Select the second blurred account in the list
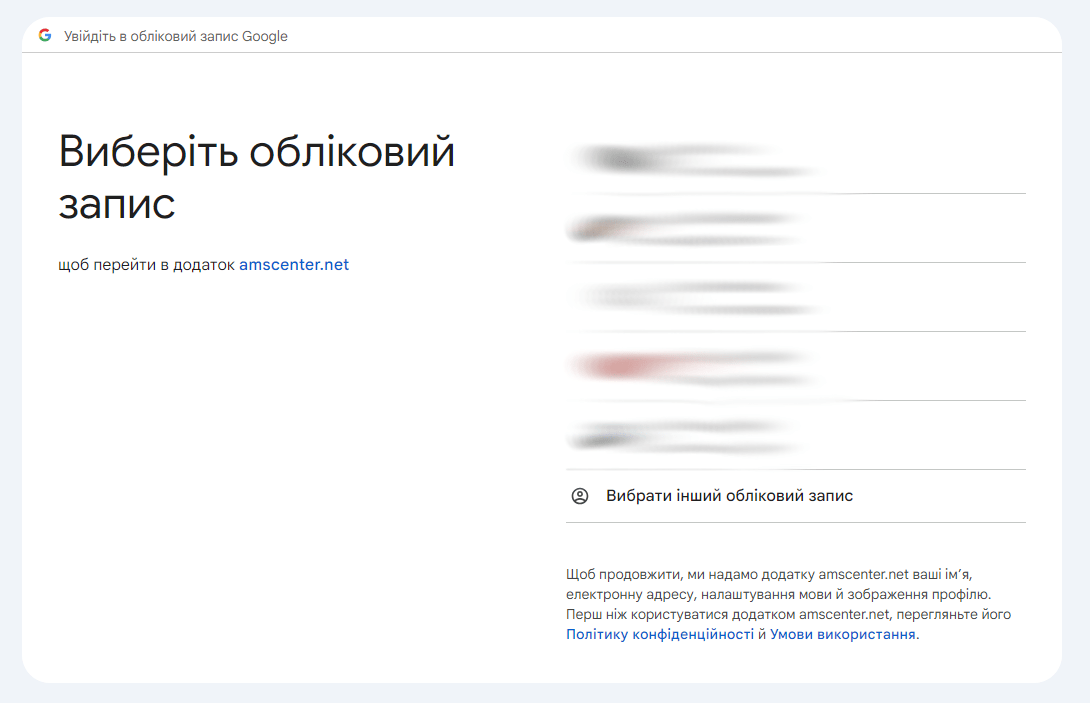This screenshot has height=703, width=1090. pyautogui.click(x=795, y=229)
